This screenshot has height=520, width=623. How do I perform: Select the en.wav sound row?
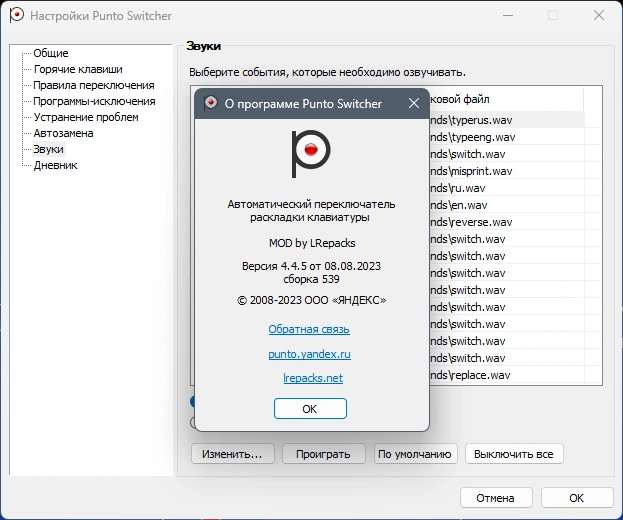click(507, 205)
